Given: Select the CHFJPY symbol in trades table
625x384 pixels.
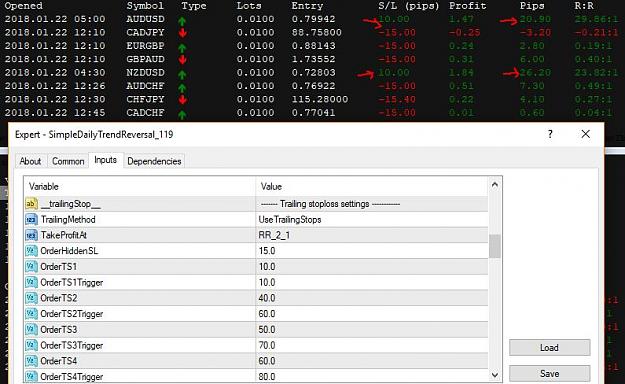Looking at the screenshot, I should click(145, 99).
